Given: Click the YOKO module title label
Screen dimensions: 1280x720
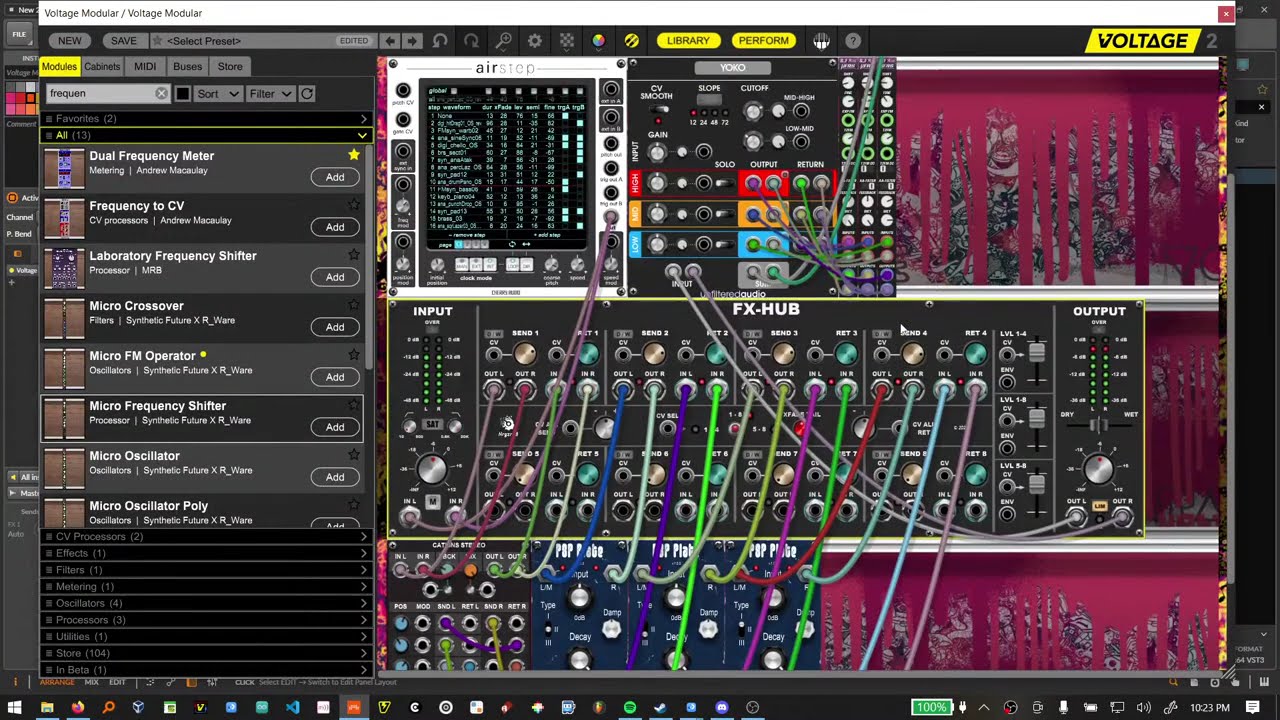Looking at the screenshot, I should point(733,67).
